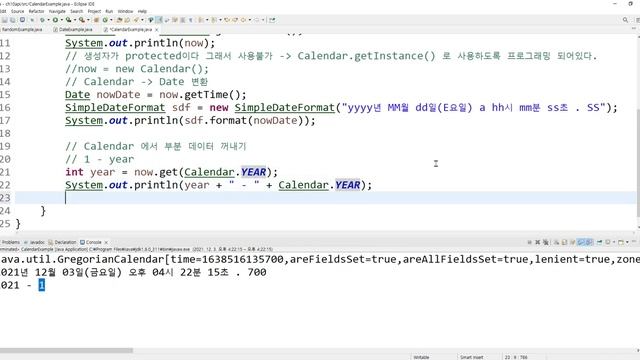Click Calendar.YEAR on line 22
The width and height of the screenshot is (640, 360).
319,185
